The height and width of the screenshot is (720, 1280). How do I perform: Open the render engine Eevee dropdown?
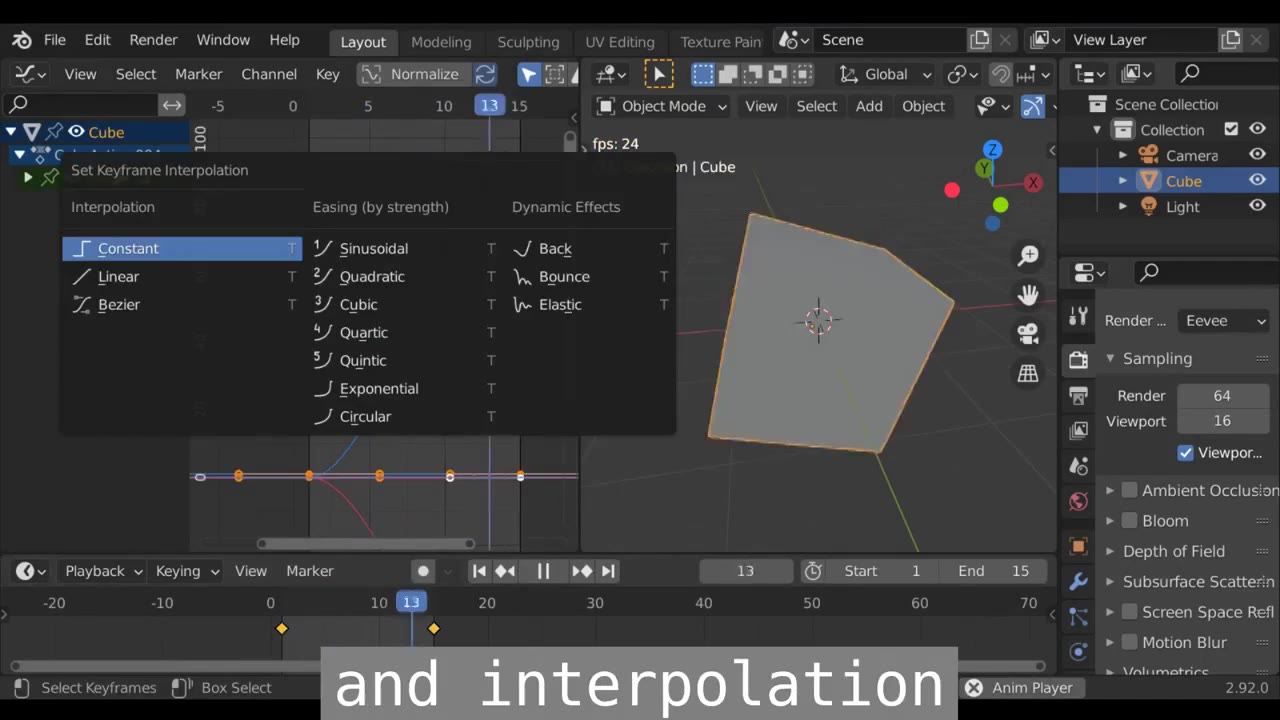(1225, 321)
